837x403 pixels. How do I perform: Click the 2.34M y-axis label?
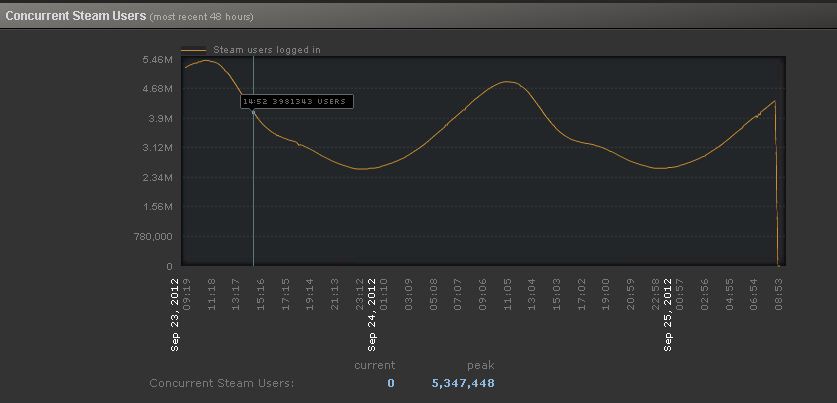tap(157, 177)
